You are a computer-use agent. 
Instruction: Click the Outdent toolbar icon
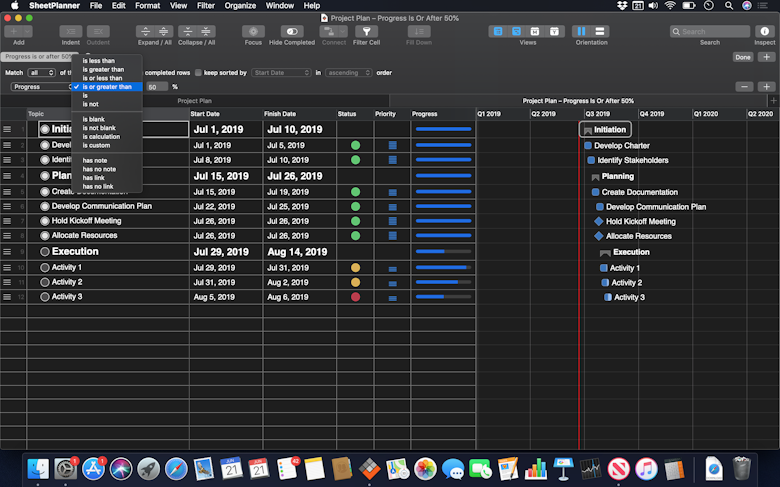[98, 31]
